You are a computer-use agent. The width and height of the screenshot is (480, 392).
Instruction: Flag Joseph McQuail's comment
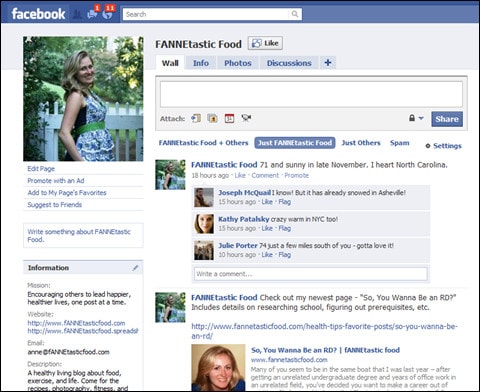tap(285, 202)
